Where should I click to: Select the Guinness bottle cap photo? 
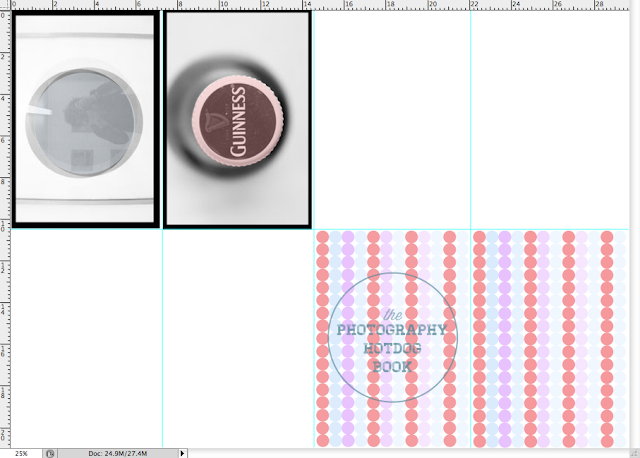click(x=237, y=119)
